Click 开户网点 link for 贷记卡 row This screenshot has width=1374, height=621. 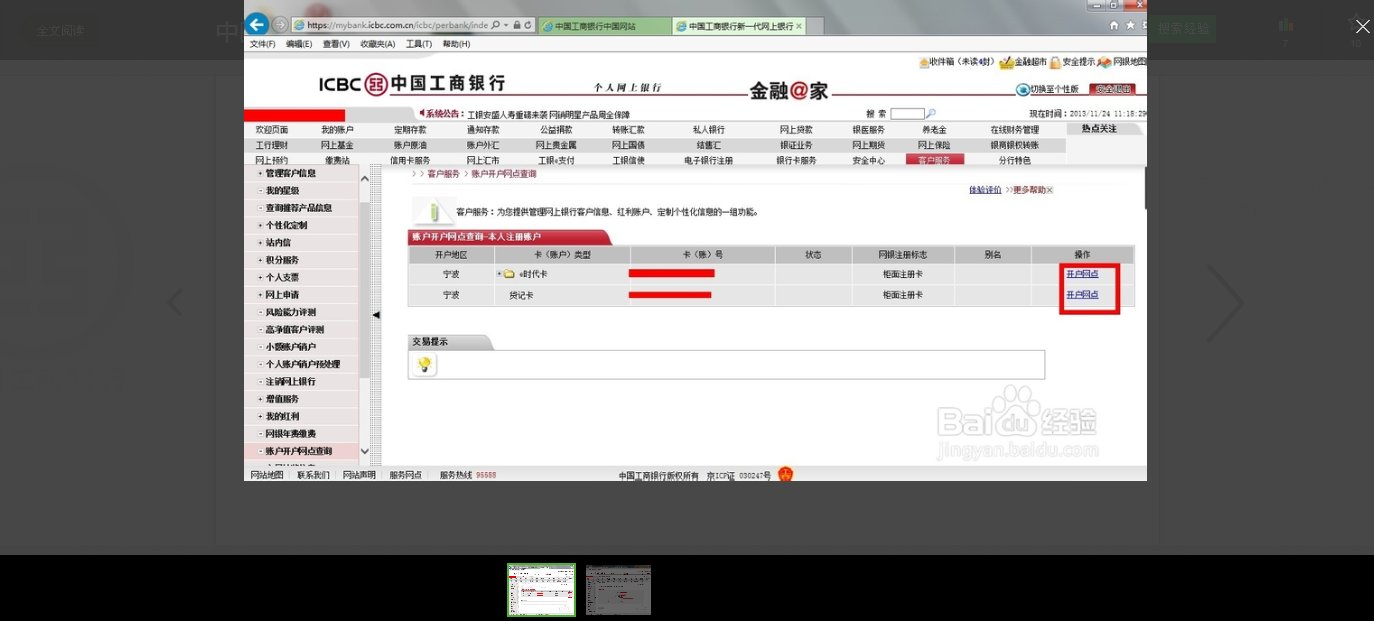click(1082, 295)
